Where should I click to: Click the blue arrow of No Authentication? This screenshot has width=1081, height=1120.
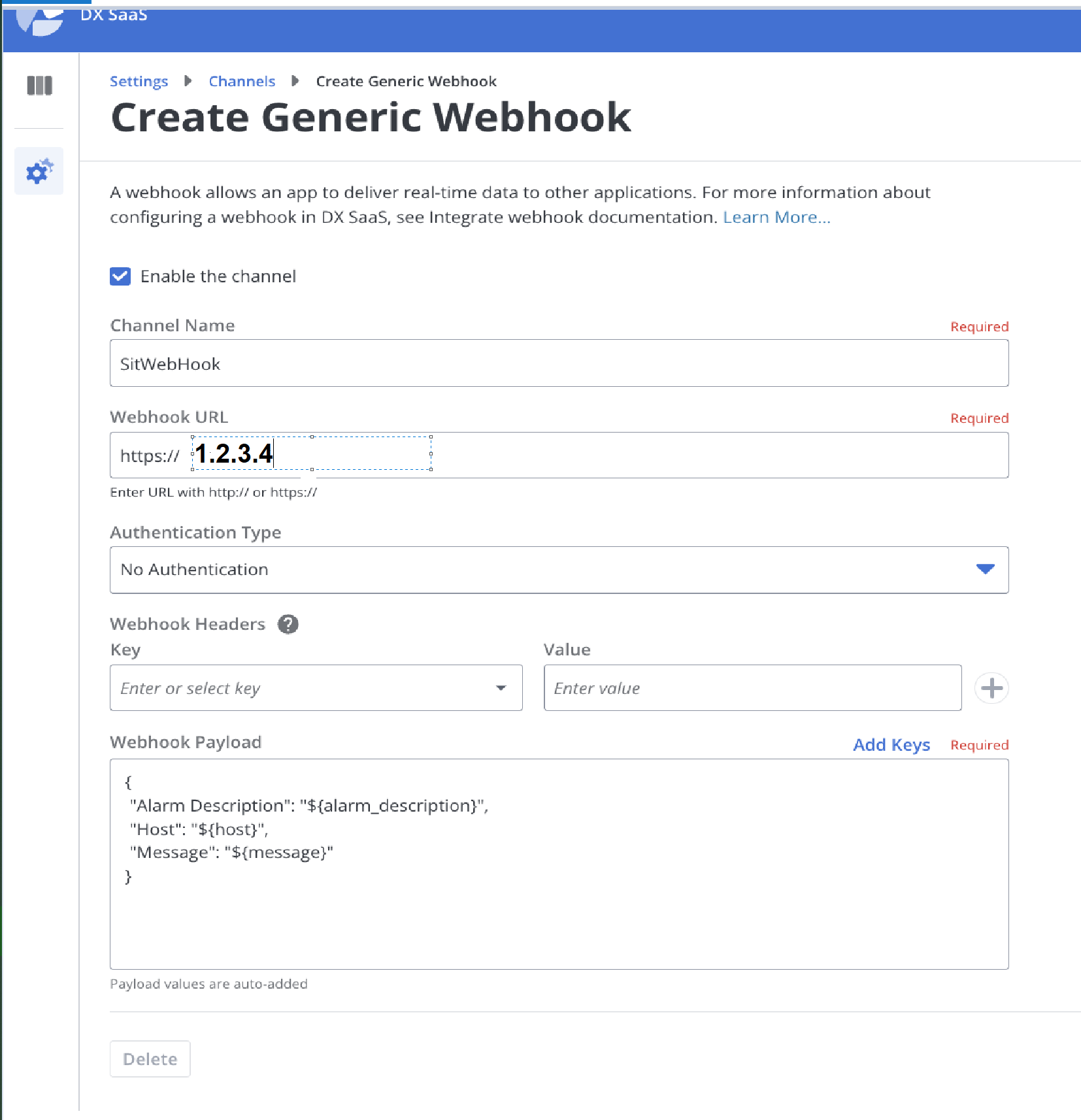(x=985, y=569)
